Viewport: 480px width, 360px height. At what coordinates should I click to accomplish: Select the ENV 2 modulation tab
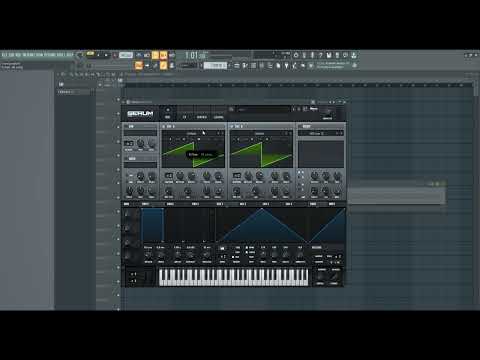pyautogui.click(x=170, y=204)
